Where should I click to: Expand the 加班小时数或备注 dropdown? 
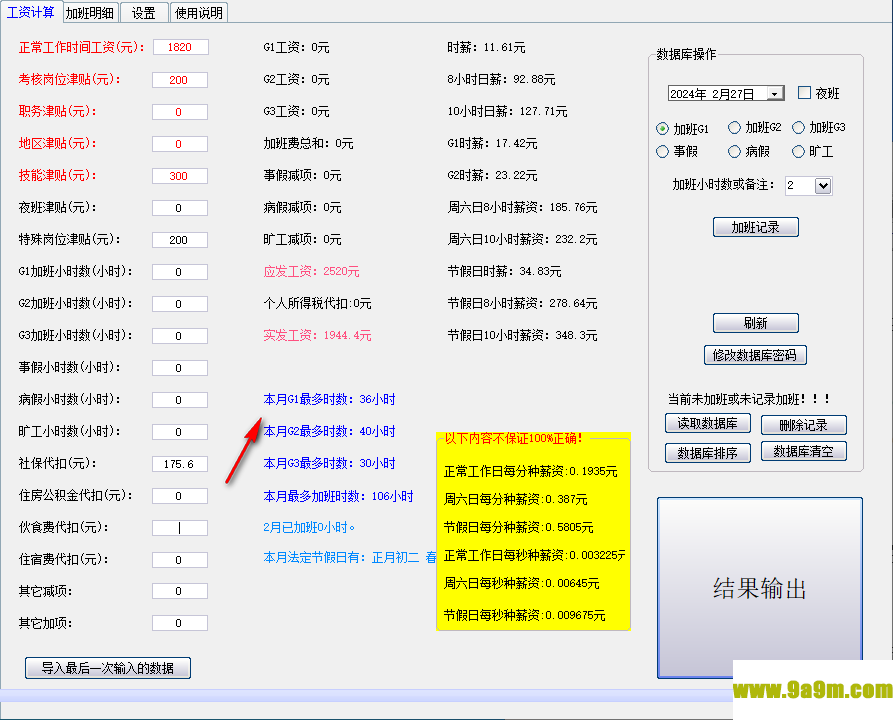tap(822, 186)
